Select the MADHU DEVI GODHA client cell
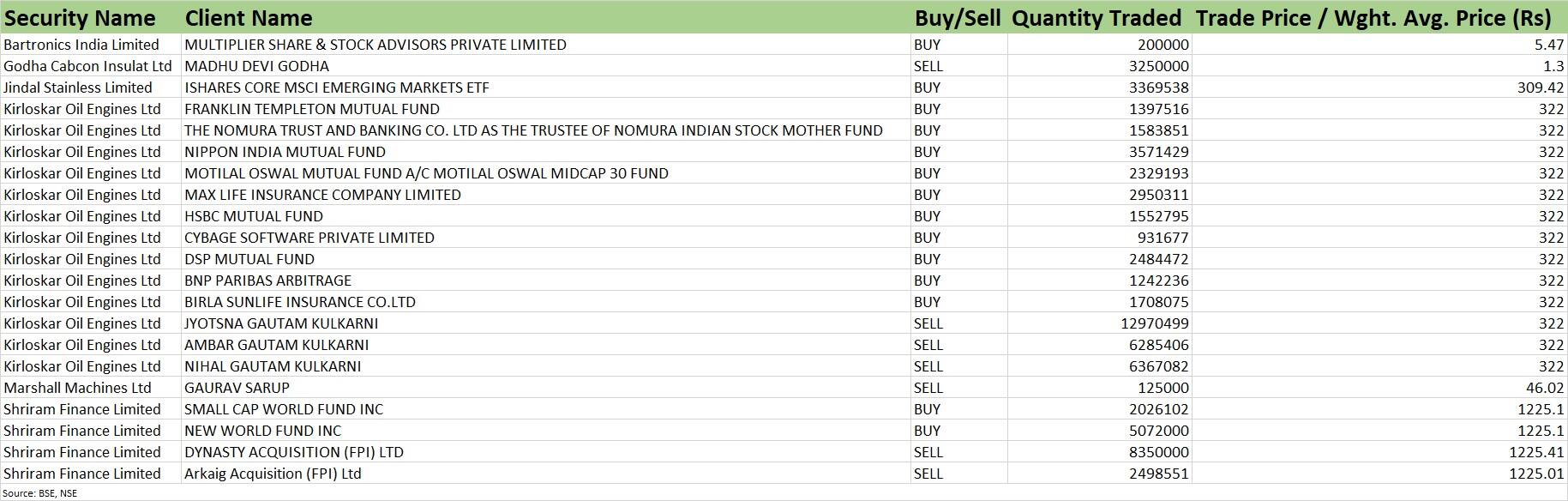This screenshot has width=1568, height=501. [256, 66]
